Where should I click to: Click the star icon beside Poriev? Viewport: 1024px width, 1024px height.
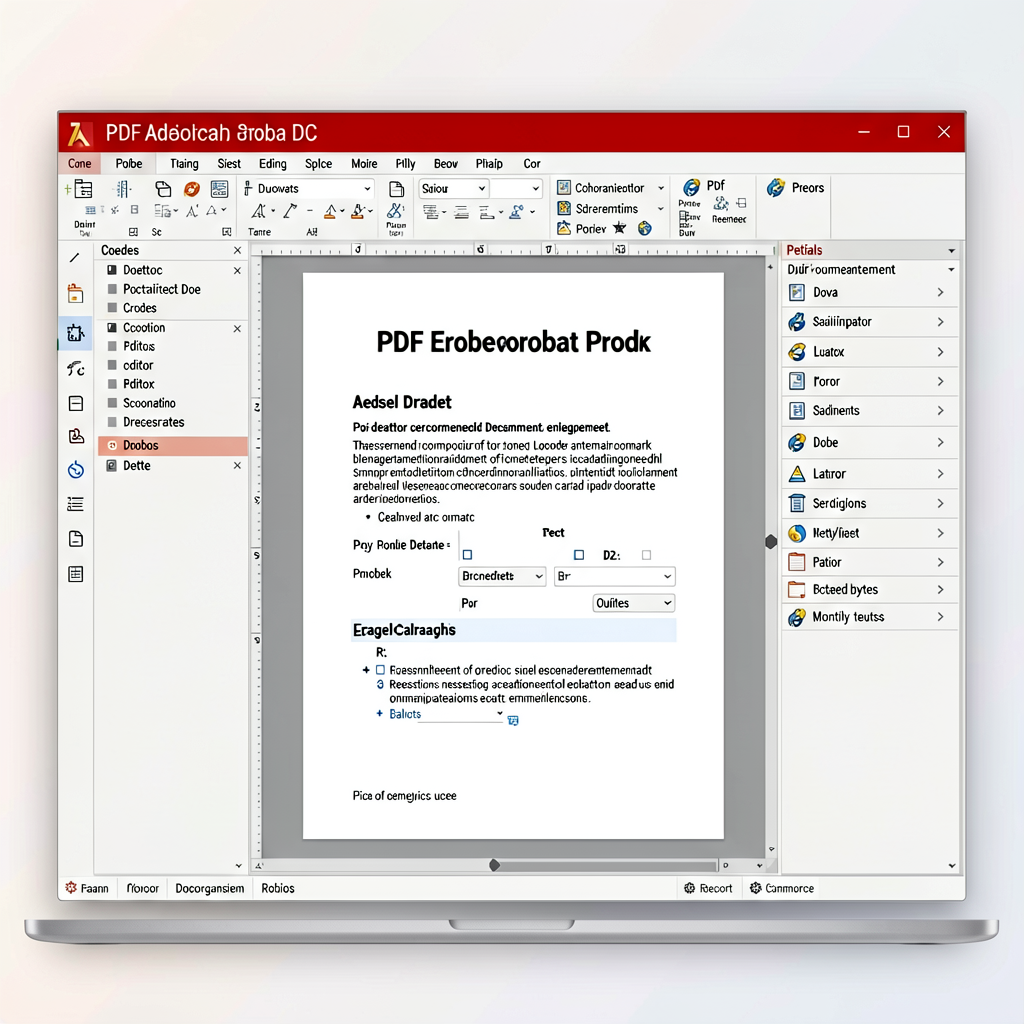619,228
